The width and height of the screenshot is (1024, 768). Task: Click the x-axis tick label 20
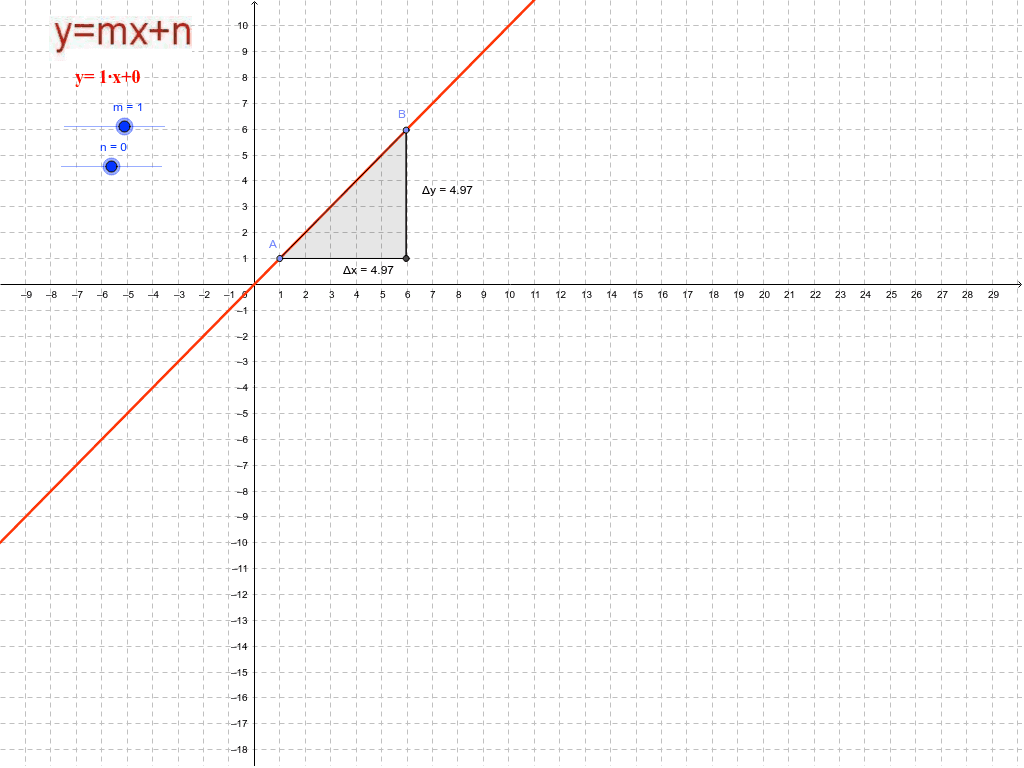tap(764, 295)
